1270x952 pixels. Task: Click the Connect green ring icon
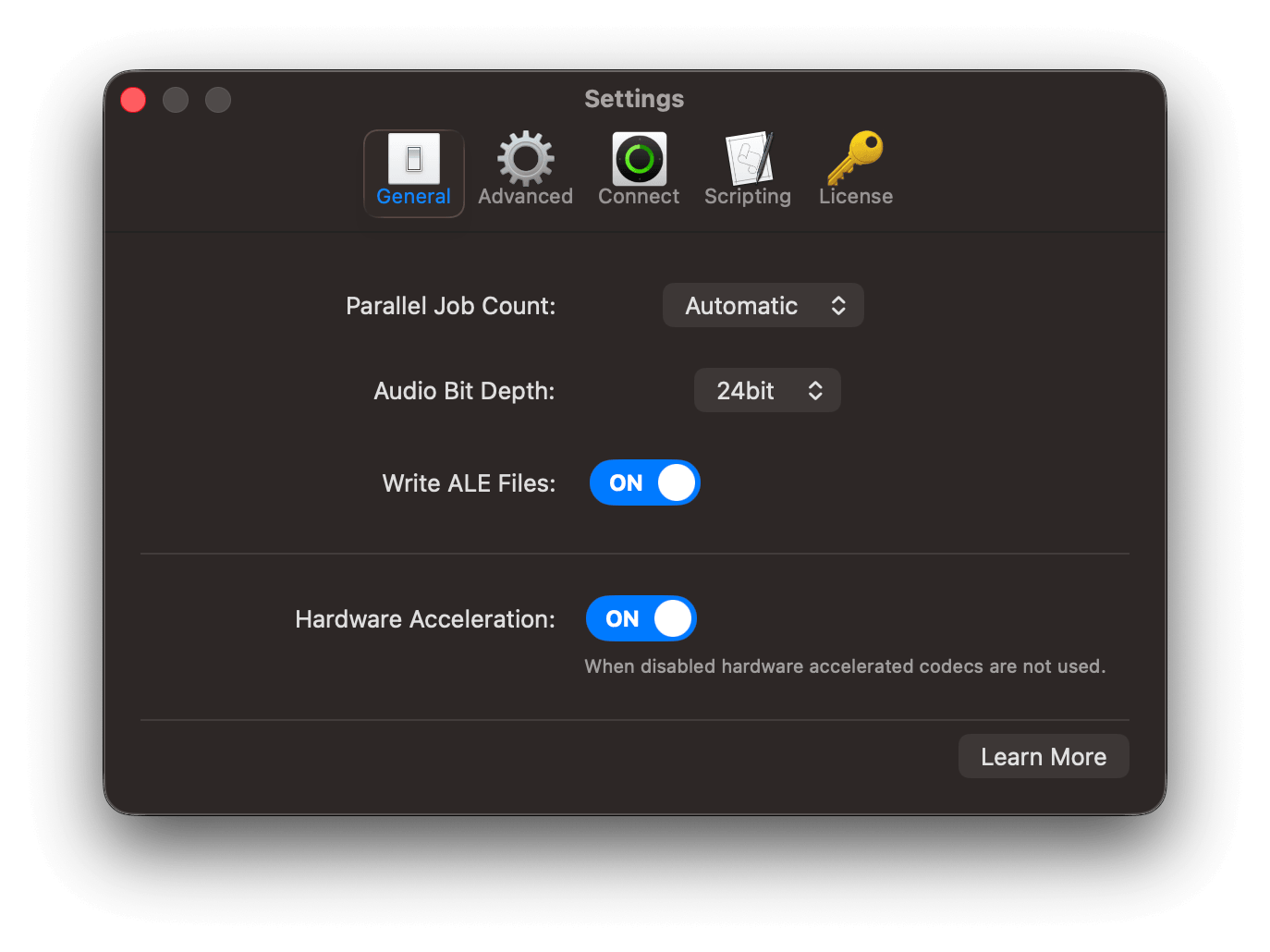[639, 159]
